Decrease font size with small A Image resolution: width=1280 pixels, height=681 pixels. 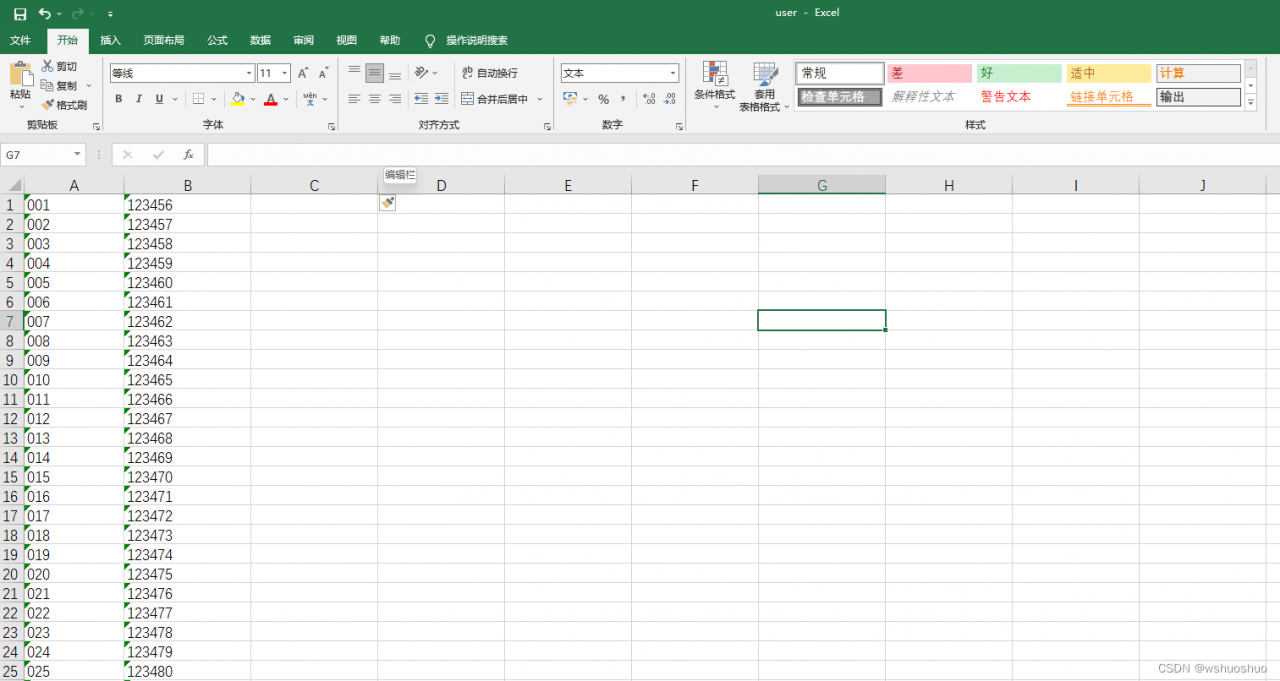(324, 73)
